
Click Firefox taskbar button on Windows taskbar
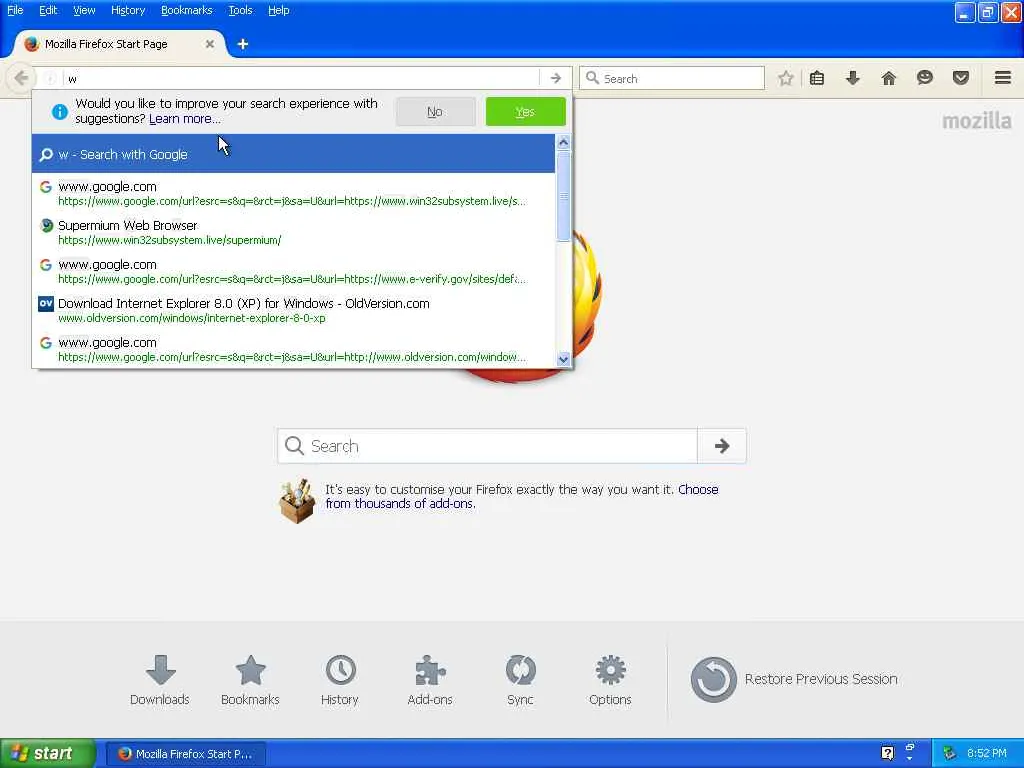point(186,754)
